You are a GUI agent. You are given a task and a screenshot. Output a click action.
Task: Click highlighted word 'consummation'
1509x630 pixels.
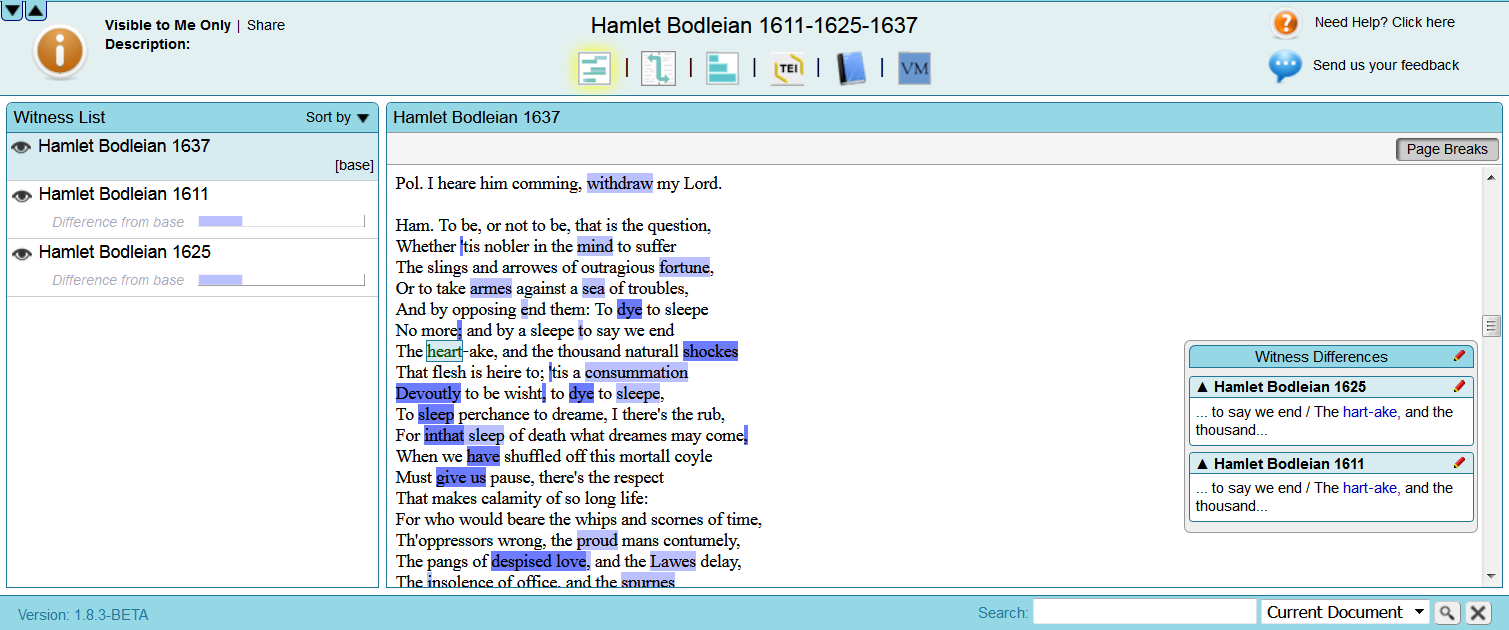tap(637, 372)
